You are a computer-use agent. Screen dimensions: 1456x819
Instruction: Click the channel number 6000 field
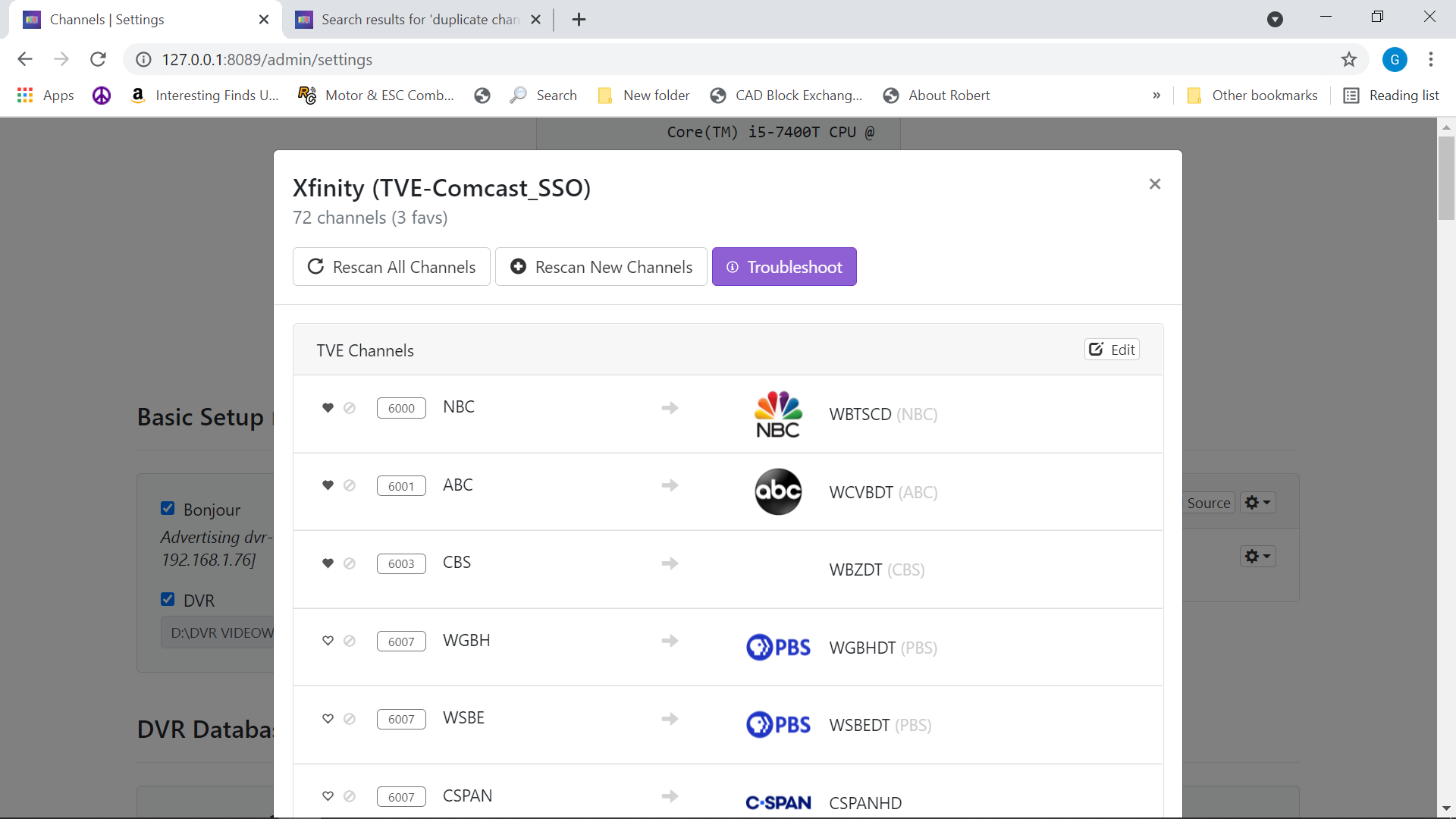point(401,408)
